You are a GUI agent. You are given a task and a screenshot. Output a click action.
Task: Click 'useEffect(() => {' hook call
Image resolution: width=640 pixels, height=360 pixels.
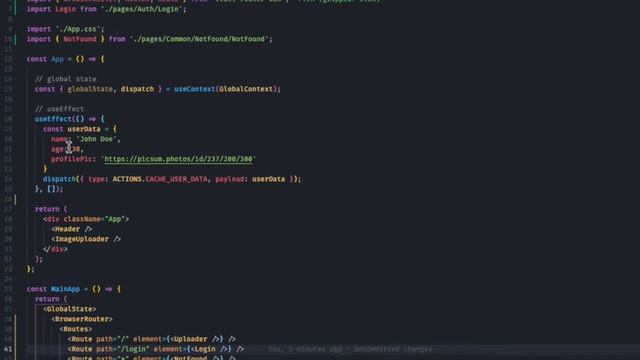[69, 119]
